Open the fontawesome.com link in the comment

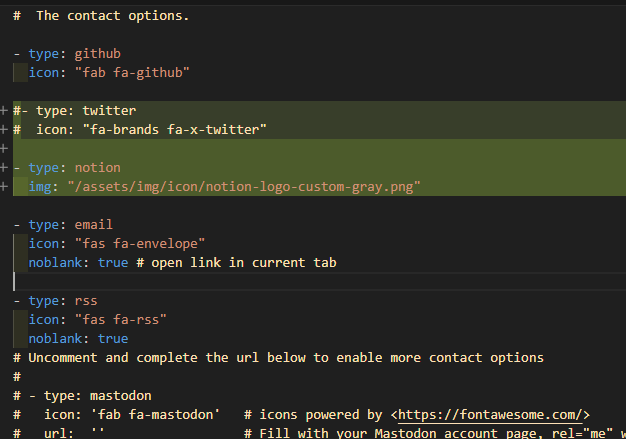coord(490,415)
